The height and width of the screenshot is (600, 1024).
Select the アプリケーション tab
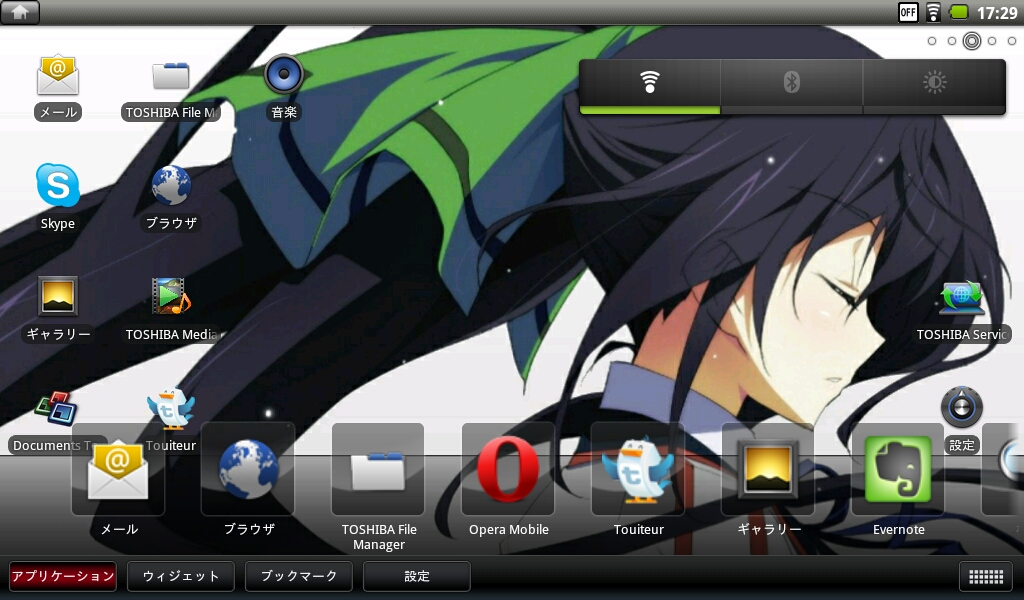(x=63, y=576)
